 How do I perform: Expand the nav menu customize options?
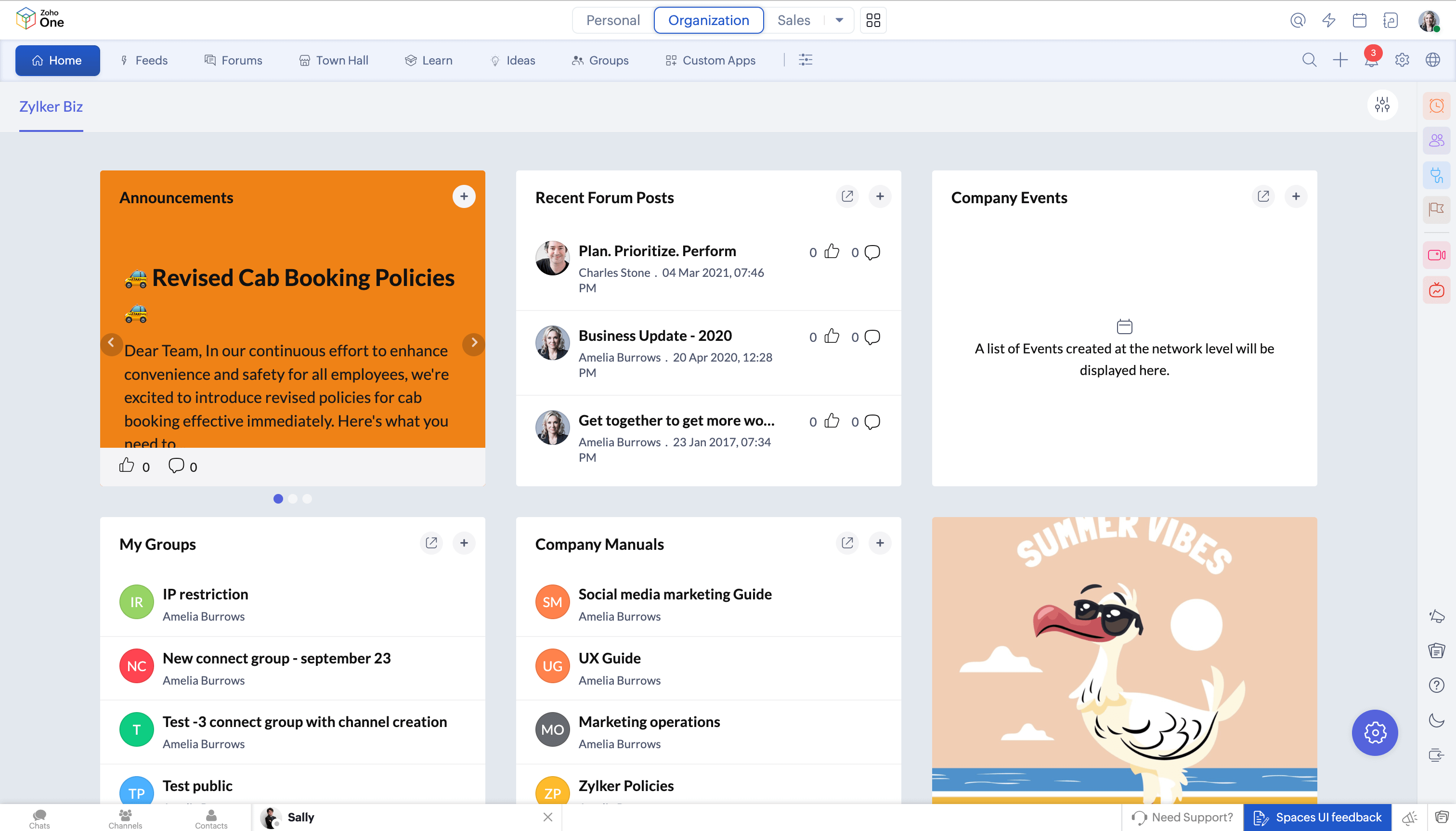806,60
